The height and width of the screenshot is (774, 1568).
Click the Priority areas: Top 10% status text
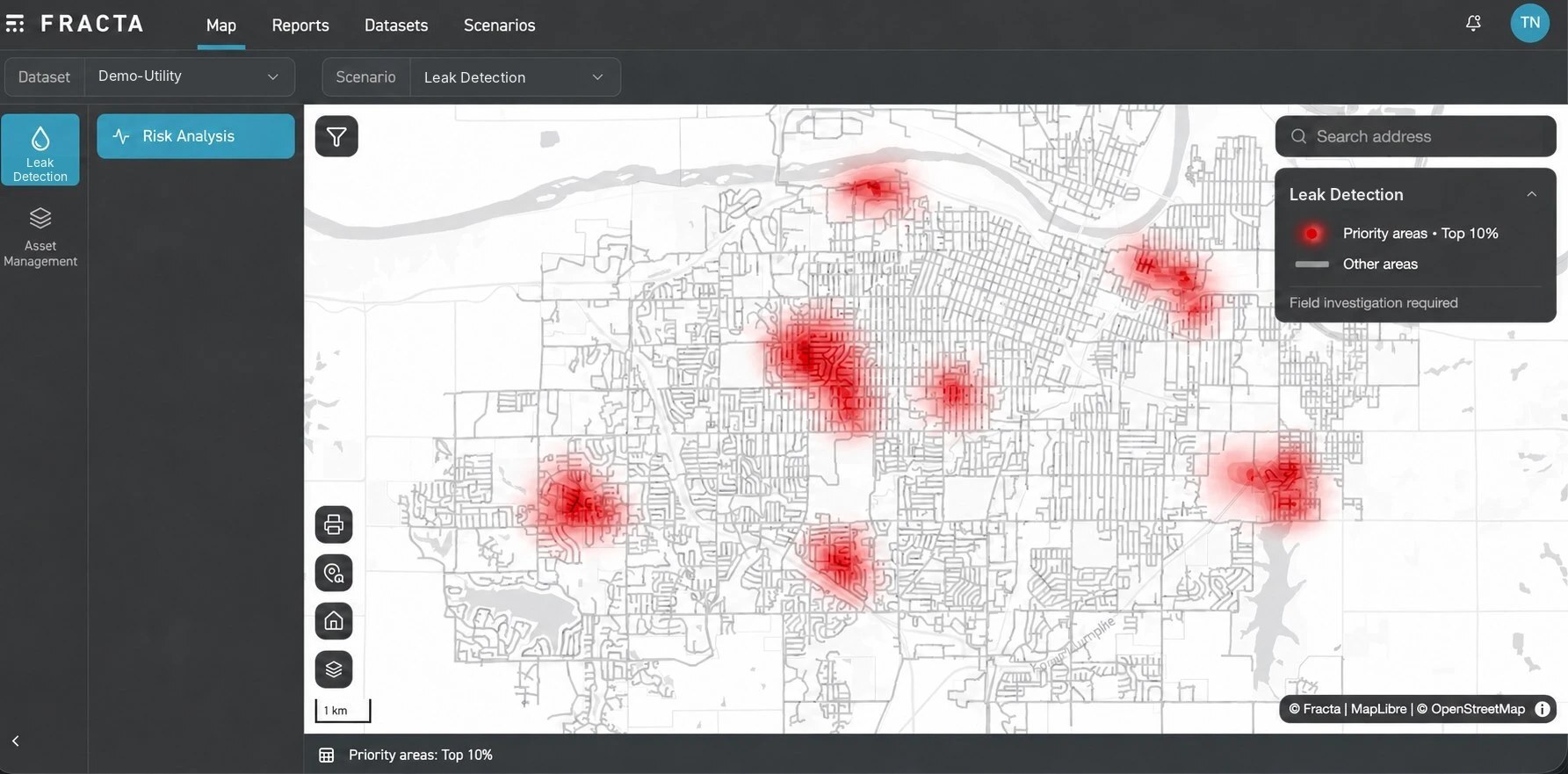421,756
